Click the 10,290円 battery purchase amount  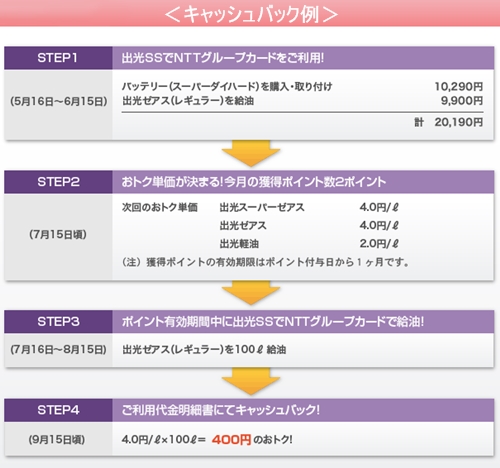[x=459, y=87]
